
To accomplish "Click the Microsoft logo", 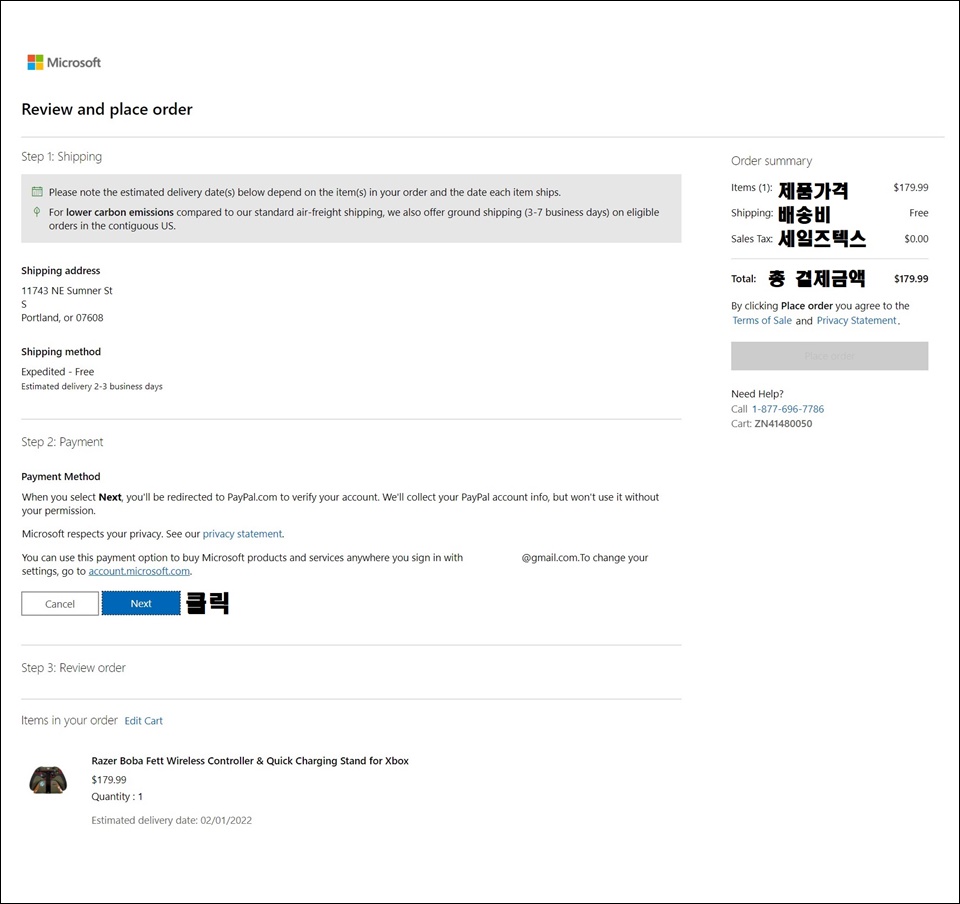I will coord(64,62).
